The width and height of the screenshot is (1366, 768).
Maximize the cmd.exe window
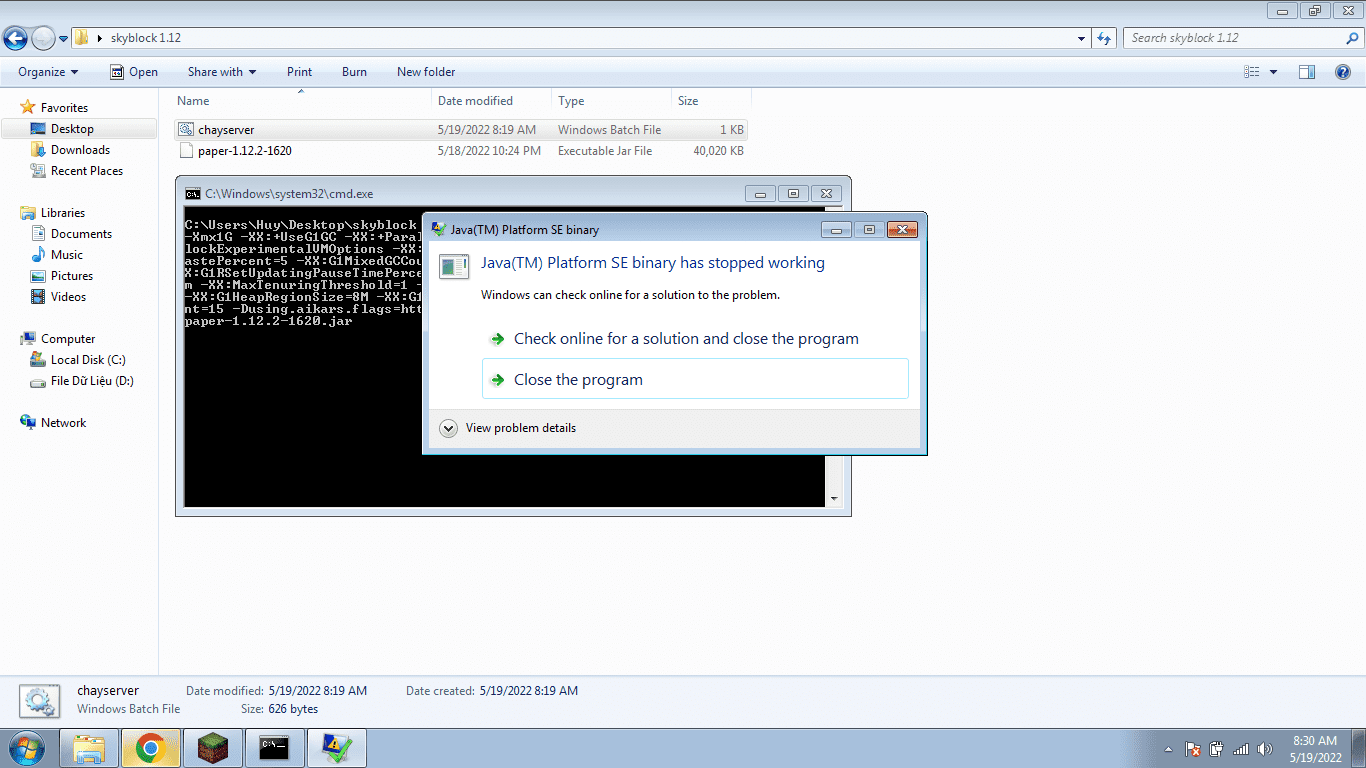click(x=793, y=194)
